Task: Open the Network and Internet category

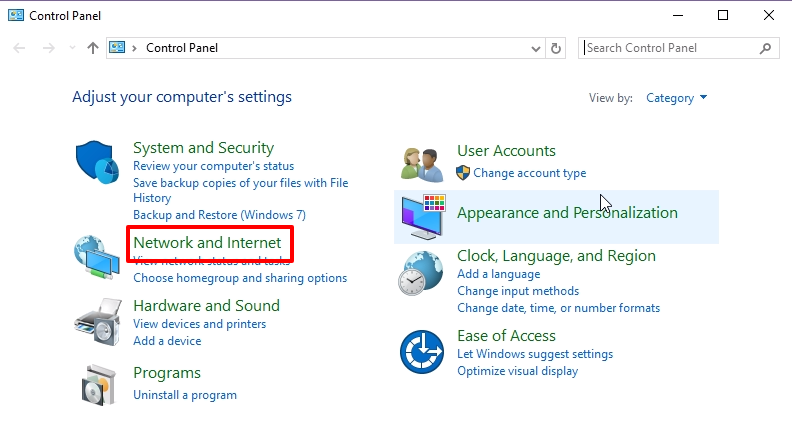Action: [207, 243]
